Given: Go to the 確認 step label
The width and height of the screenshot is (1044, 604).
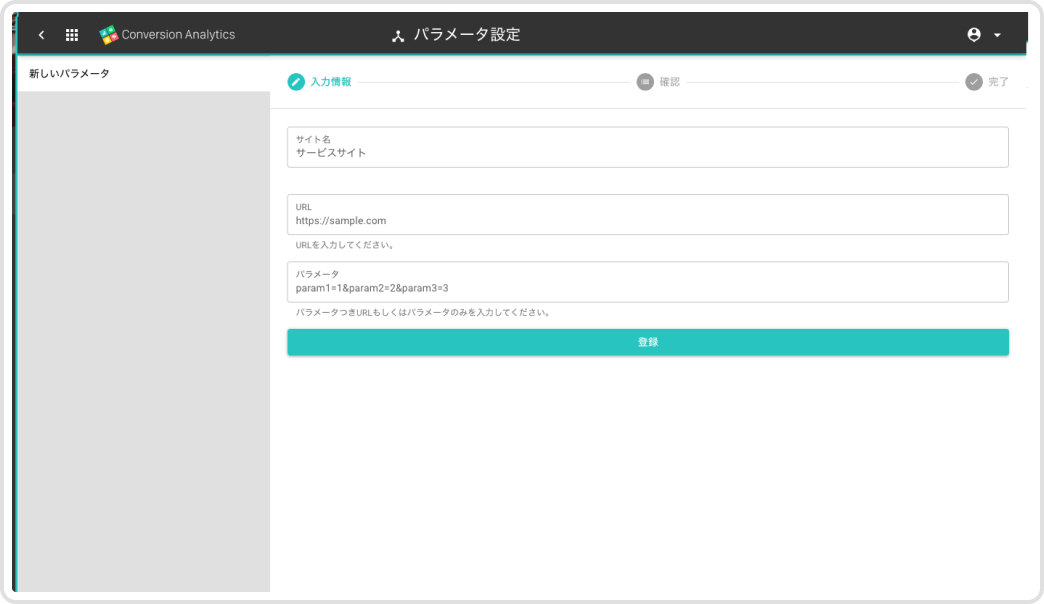Looking at the screenshot, I should coord(670,82).
